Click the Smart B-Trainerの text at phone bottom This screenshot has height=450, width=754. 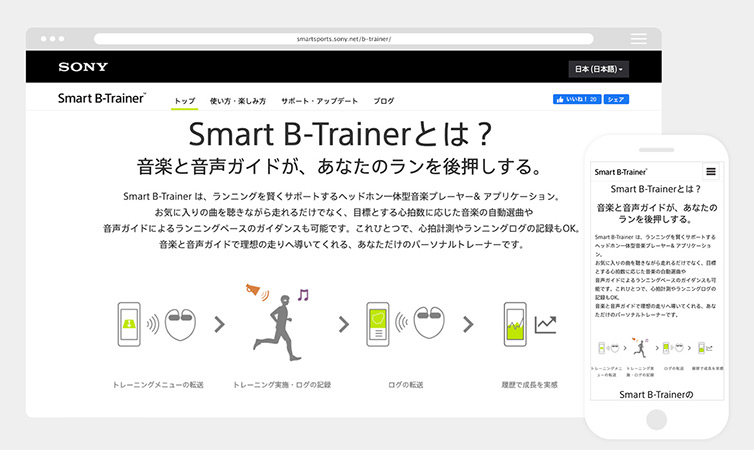[656, 395]
